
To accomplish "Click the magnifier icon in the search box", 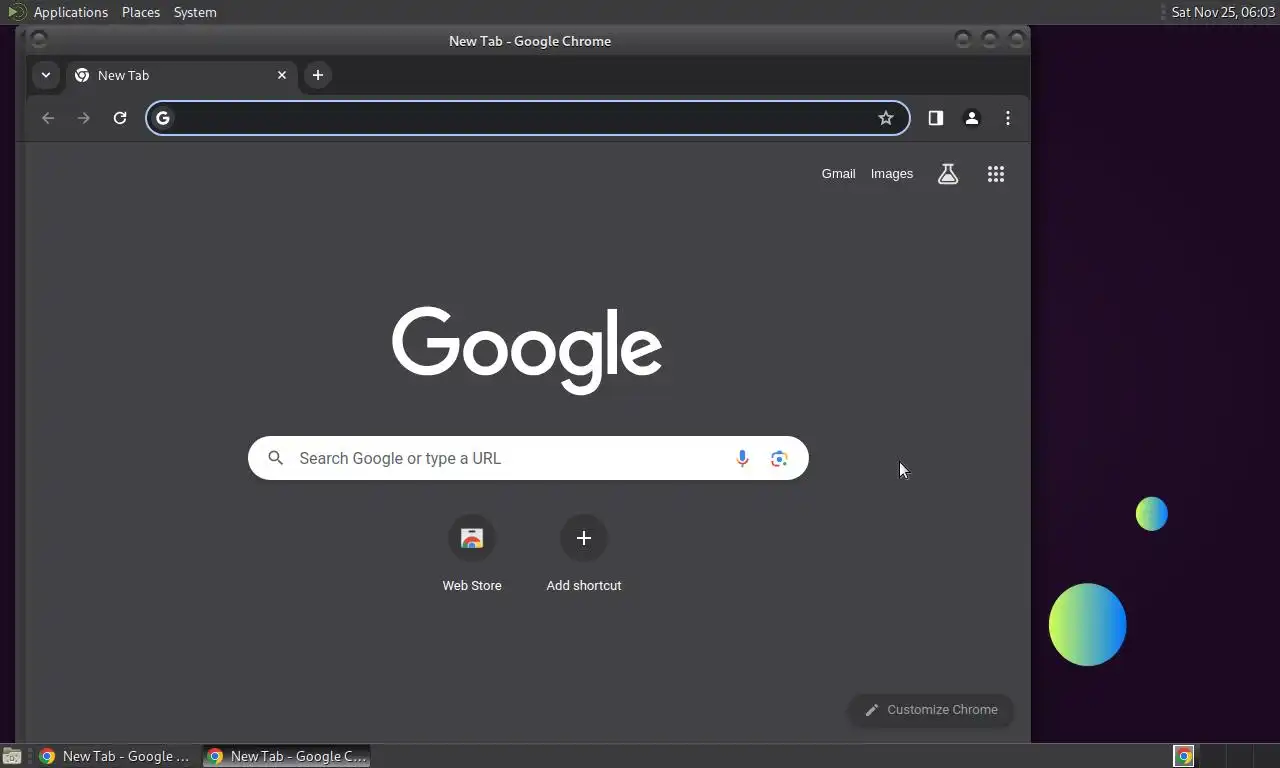I will tap(276, 458).
